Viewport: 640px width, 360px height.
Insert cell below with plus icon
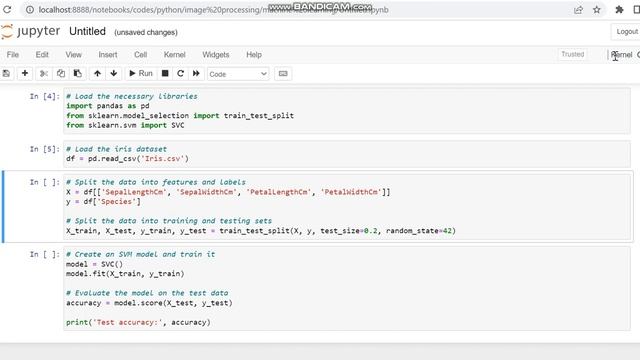(24, 74)
